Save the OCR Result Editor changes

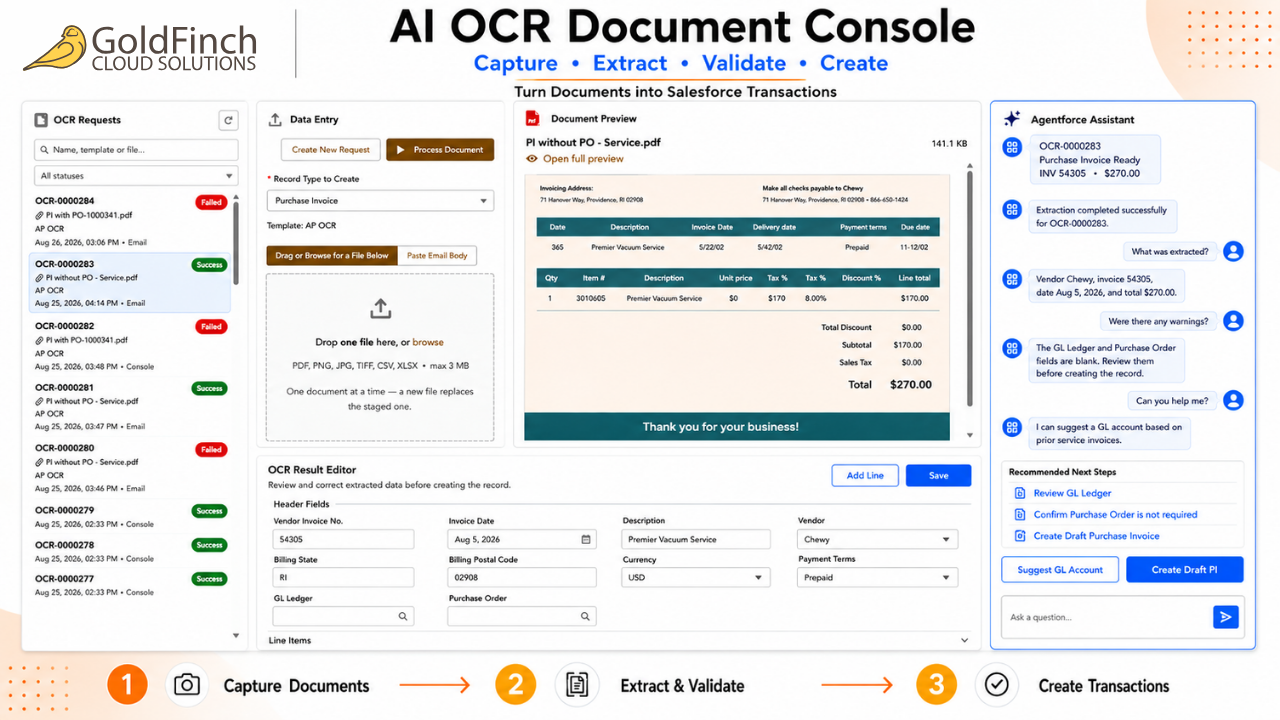pos(938,476)
